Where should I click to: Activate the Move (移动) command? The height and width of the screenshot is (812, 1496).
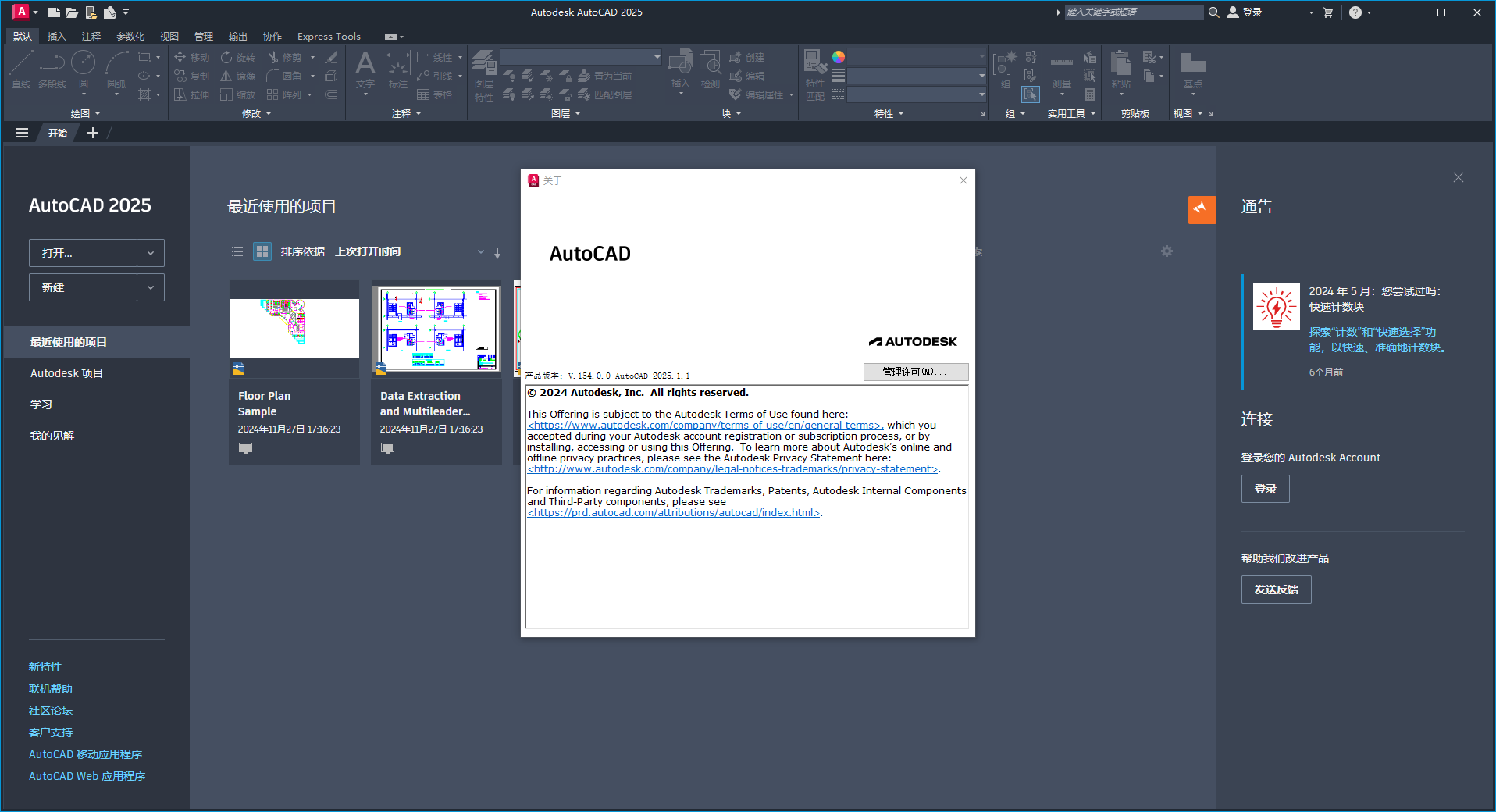coord(194,56)
